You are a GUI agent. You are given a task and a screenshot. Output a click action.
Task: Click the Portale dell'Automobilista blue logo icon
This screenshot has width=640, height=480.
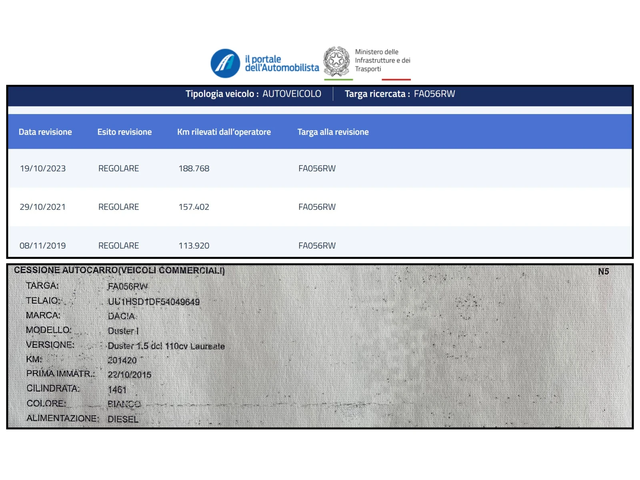[x=225, y=63]
